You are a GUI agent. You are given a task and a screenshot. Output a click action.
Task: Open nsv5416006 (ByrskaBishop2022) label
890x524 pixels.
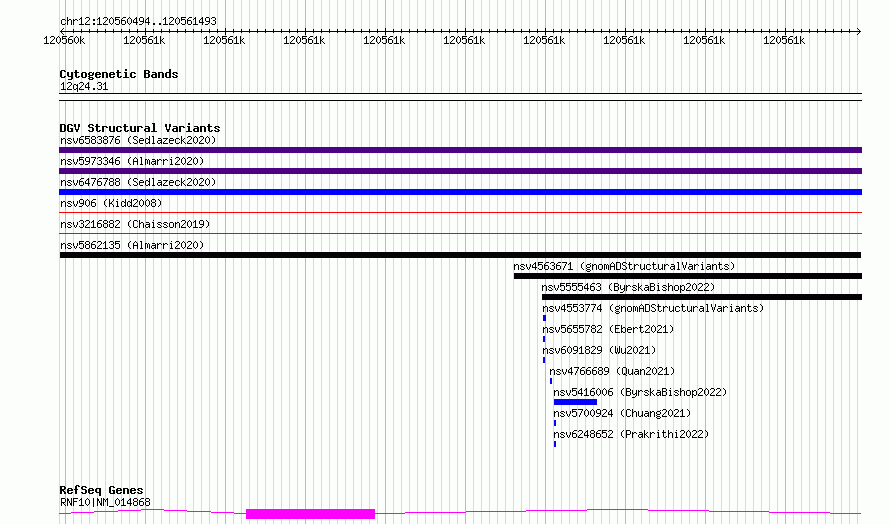pyautogui.click(x=640, y=392)
